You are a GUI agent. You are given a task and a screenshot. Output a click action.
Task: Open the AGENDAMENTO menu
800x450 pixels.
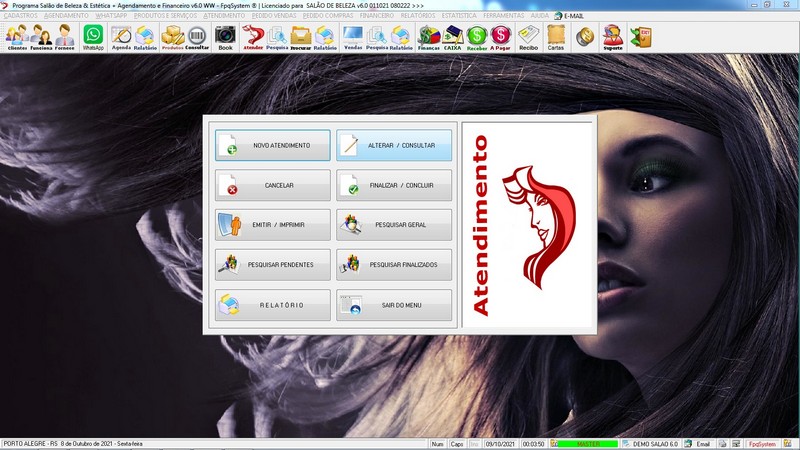66,16
